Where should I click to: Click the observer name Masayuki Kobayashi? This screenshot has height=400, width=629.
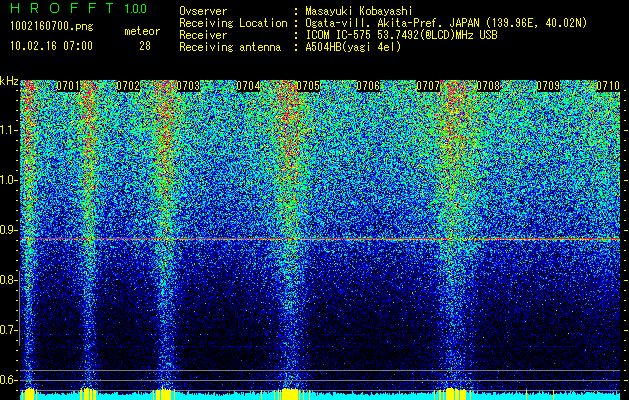(x=359, y=11)
